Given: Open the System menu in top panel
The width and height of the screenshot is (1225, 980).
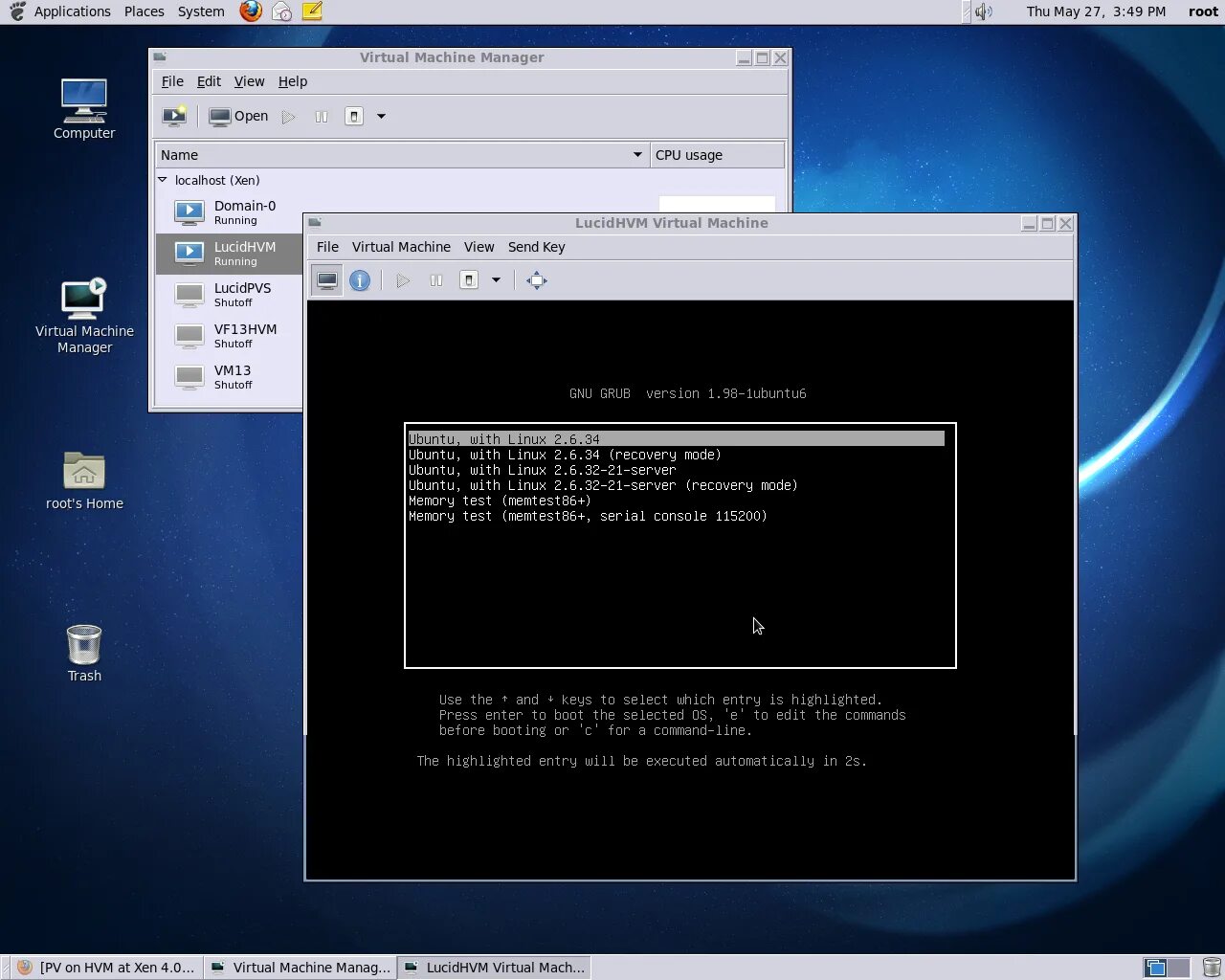Looking at the screenshot, I should 201,11.
